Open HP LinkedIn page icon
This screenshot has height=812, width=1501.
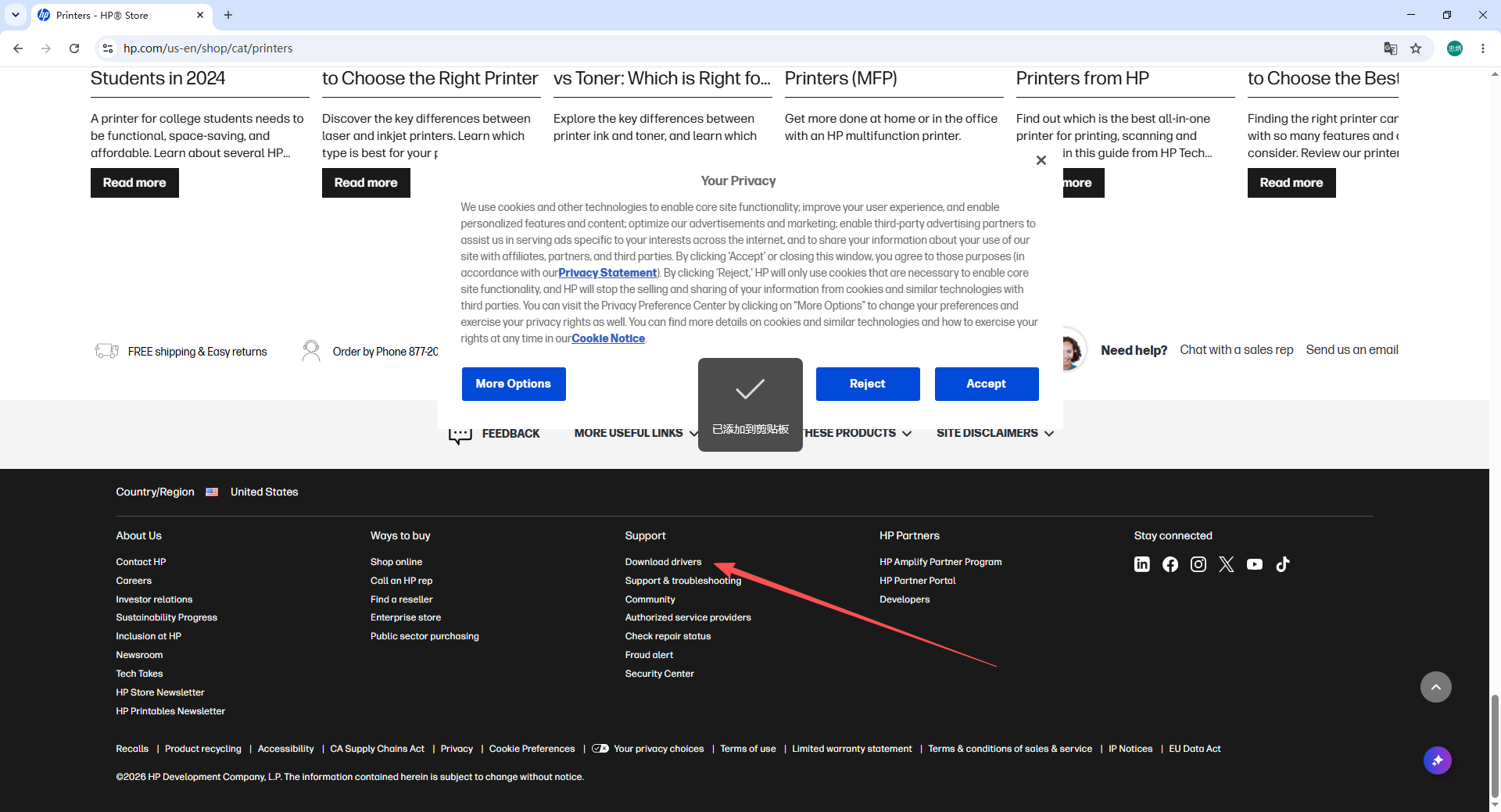coord(1141,564)
